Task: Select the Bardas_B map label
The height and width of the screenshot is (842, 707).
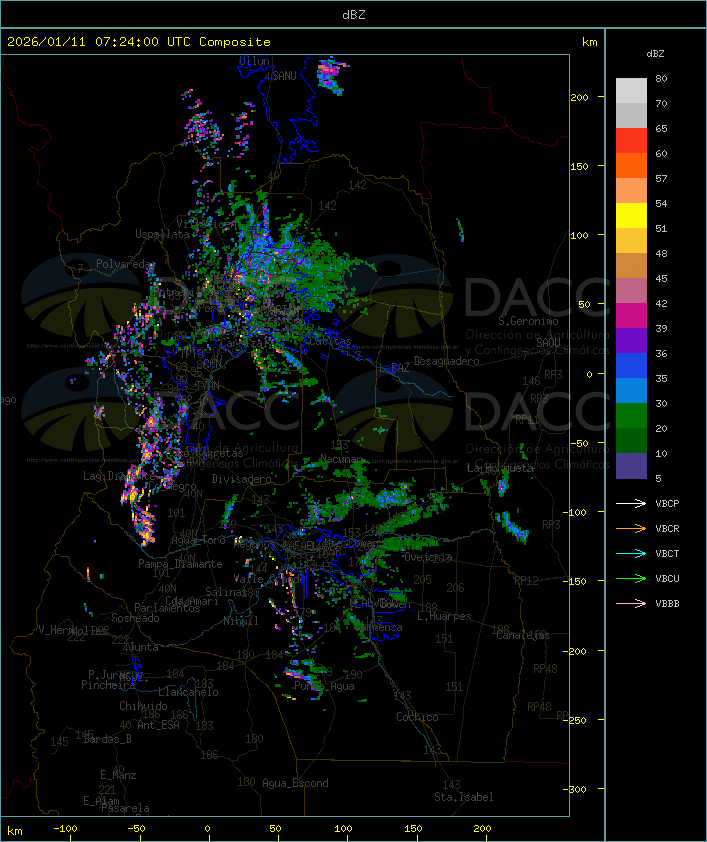Action: click(107, 739)
